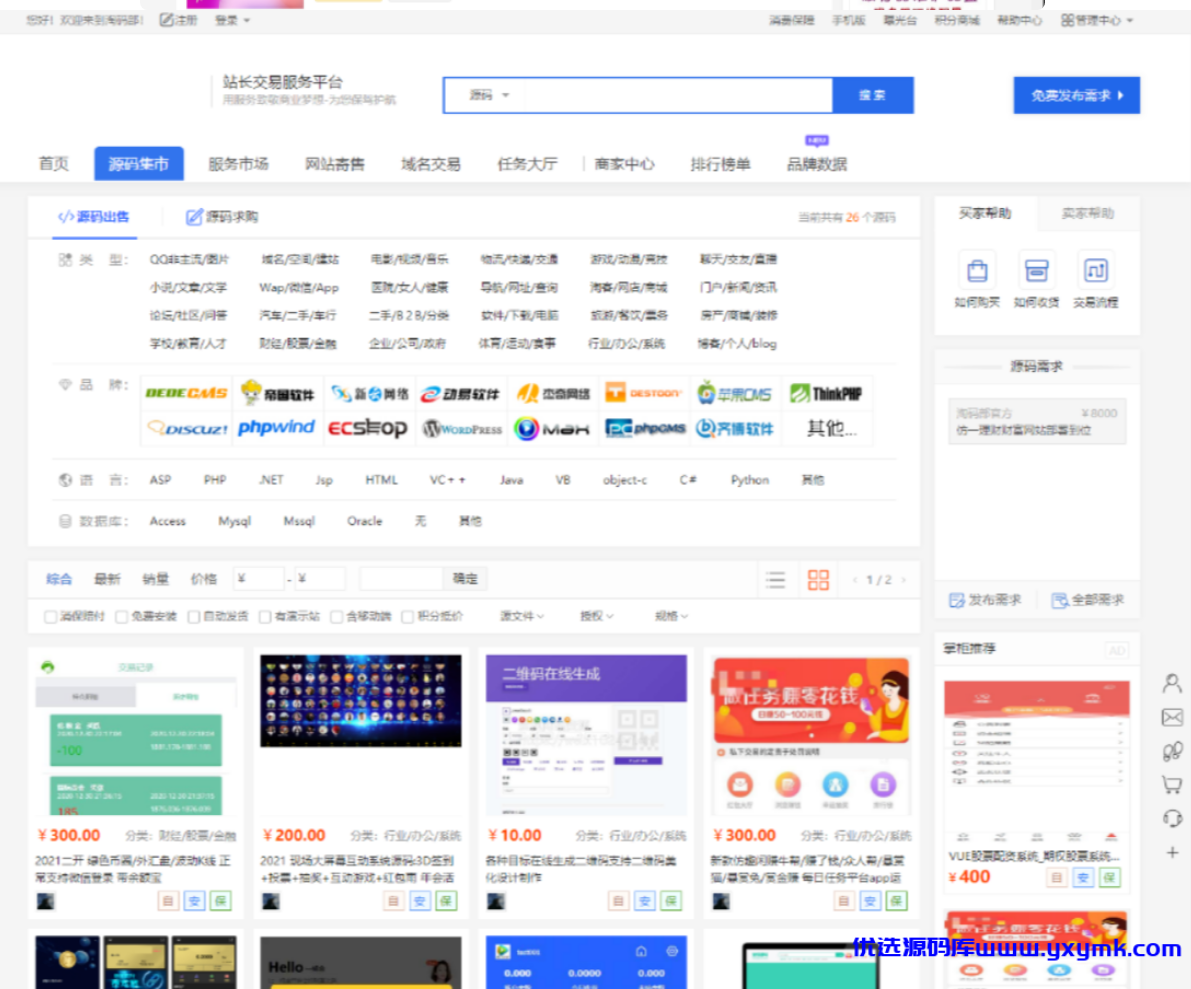Click the ThinkPHP brand icon
Image resolution: width=1191 pixels, height=989 pixels.
click(x=825, y=392)
